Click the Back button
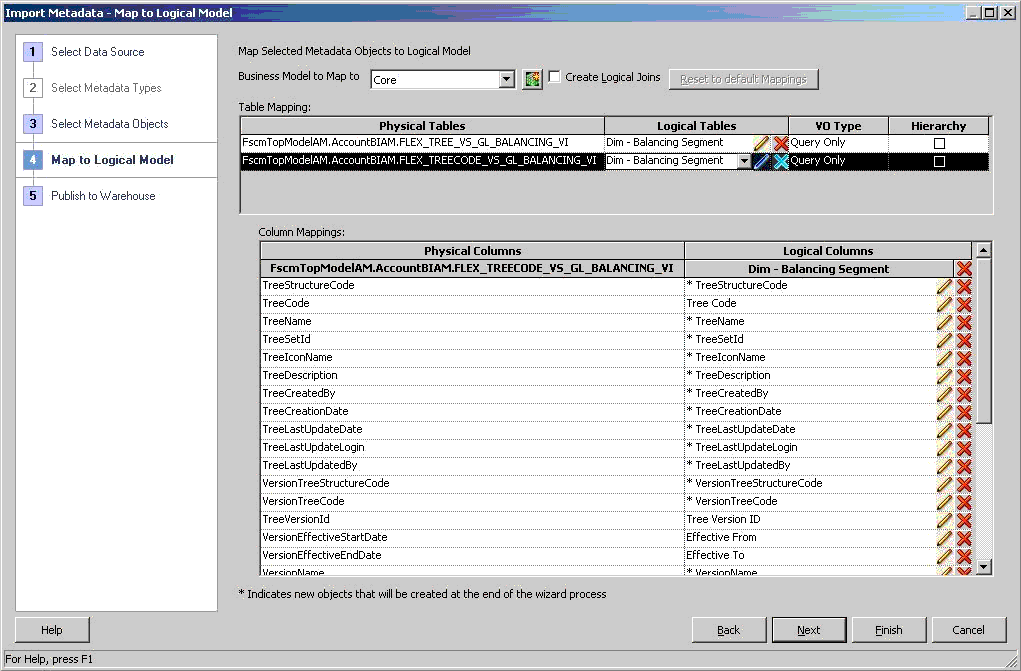Viewport: 1021px width, 671px height. click(729, 630)
